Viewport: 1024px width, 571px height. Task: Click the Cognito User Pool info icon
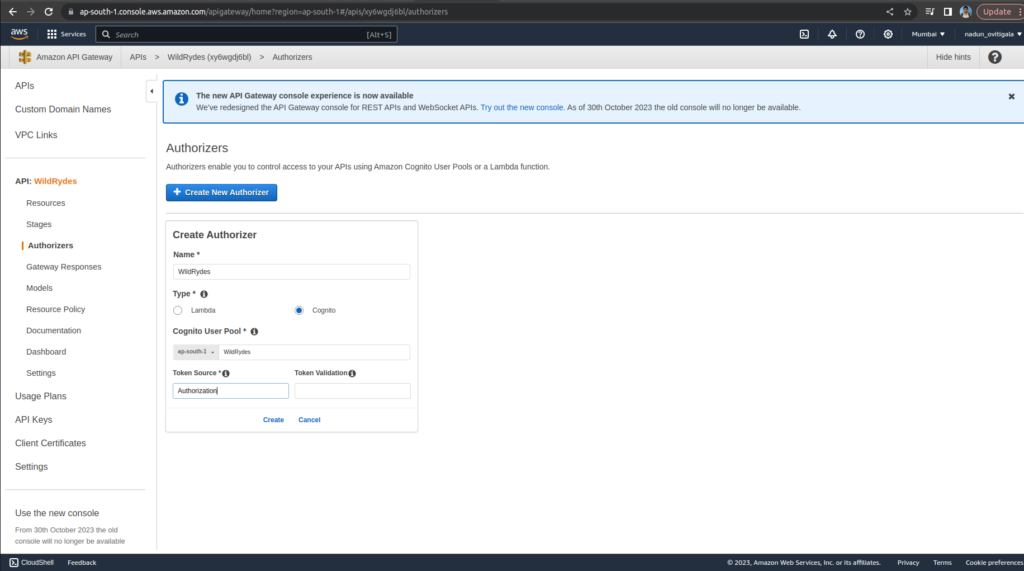[x=254, y=331]
